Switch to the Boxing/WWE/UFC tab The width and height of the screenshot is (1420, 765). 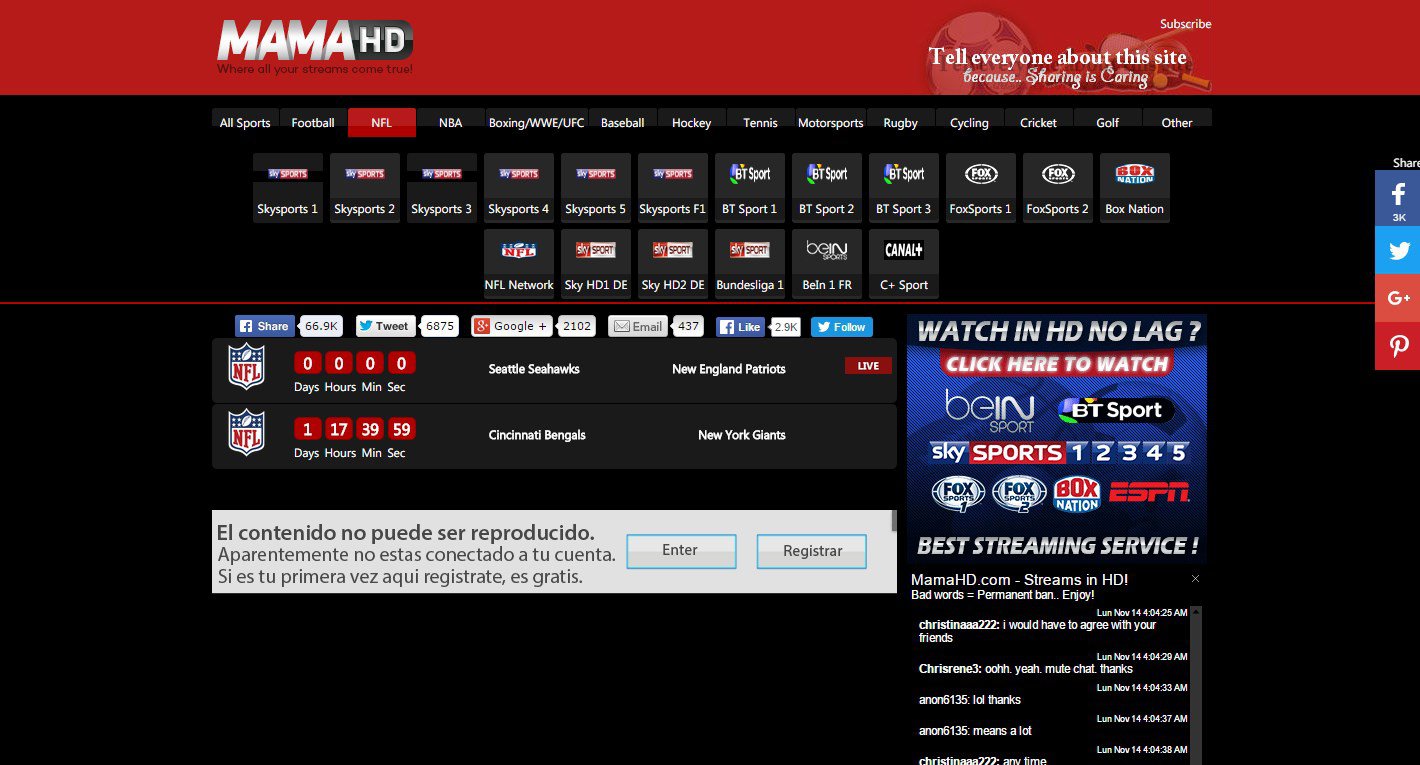coord(536,122)
